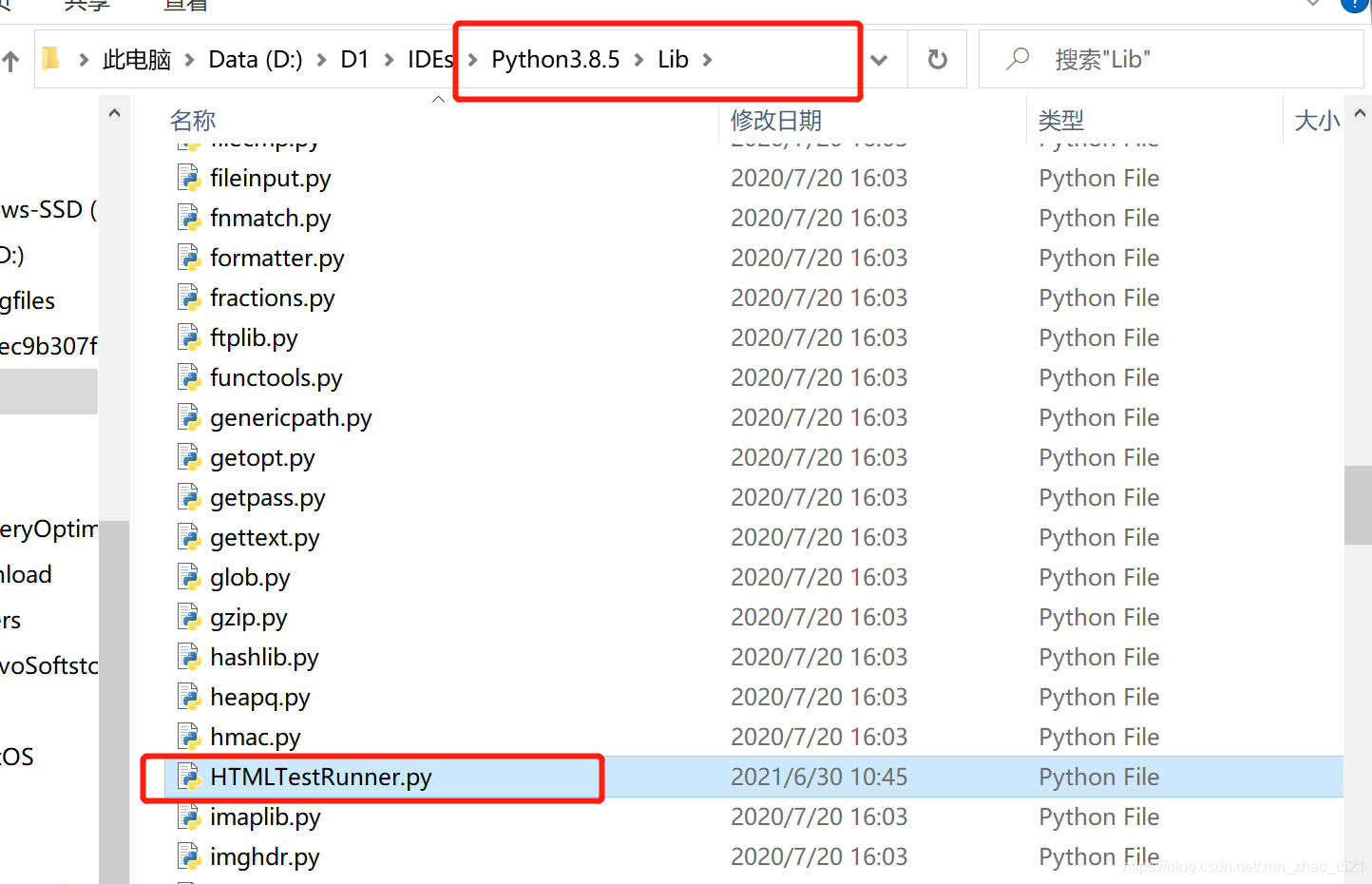Select ws-SSD drive in navigation pane

[48, 209]
